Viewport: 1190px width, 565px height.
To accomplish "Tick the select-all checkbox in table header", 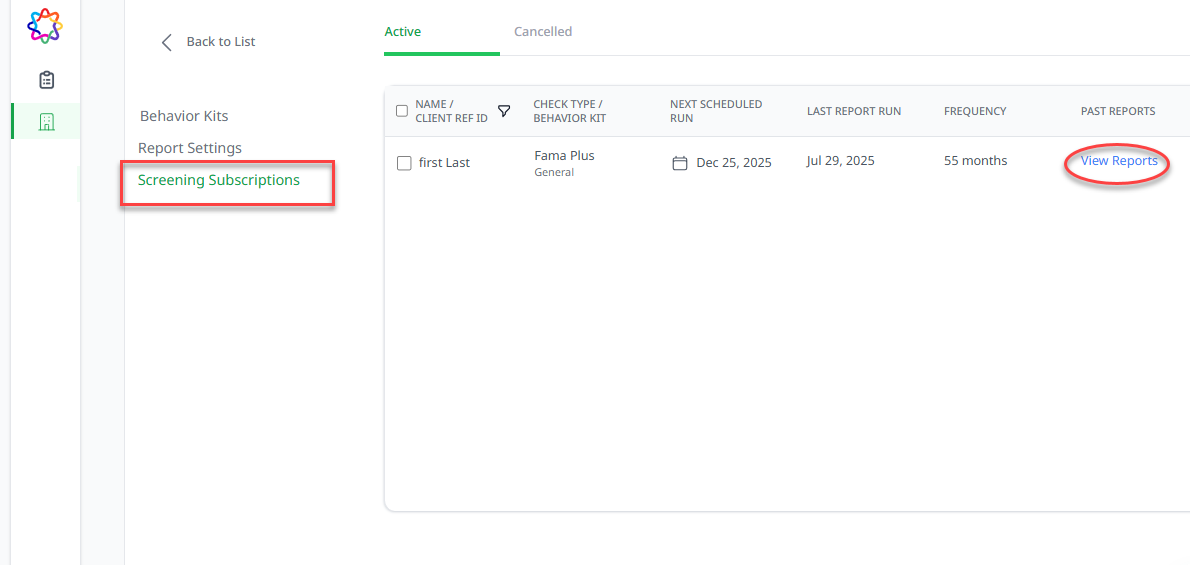I will tap(402, 111).
